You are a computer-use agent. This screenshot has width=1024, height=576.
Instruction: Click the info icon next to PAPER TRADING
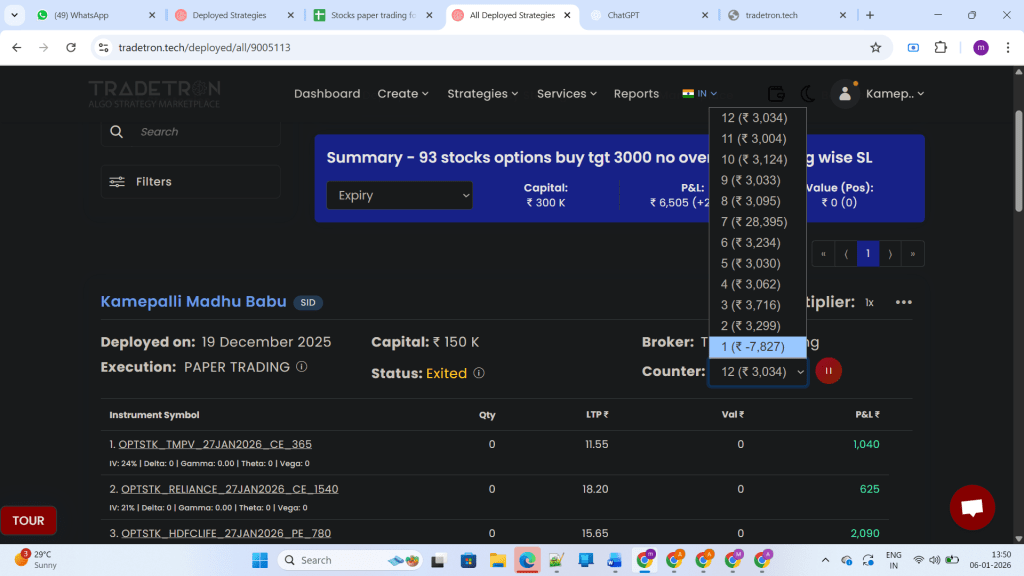[301, 367]
